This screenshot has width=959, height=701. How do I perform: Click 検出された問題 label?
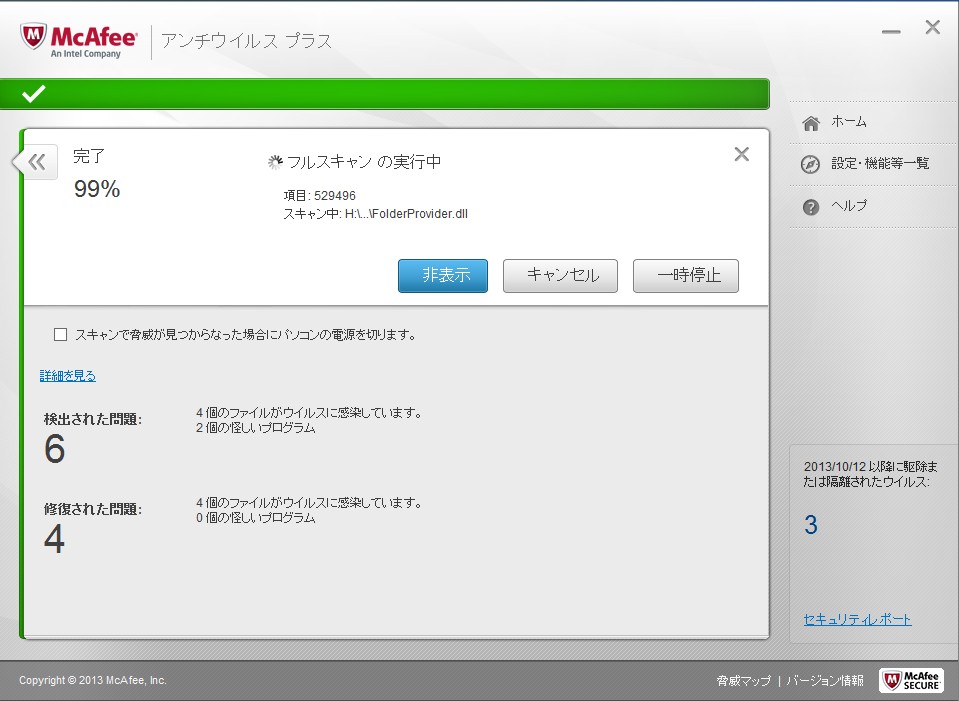coord(92,419)
